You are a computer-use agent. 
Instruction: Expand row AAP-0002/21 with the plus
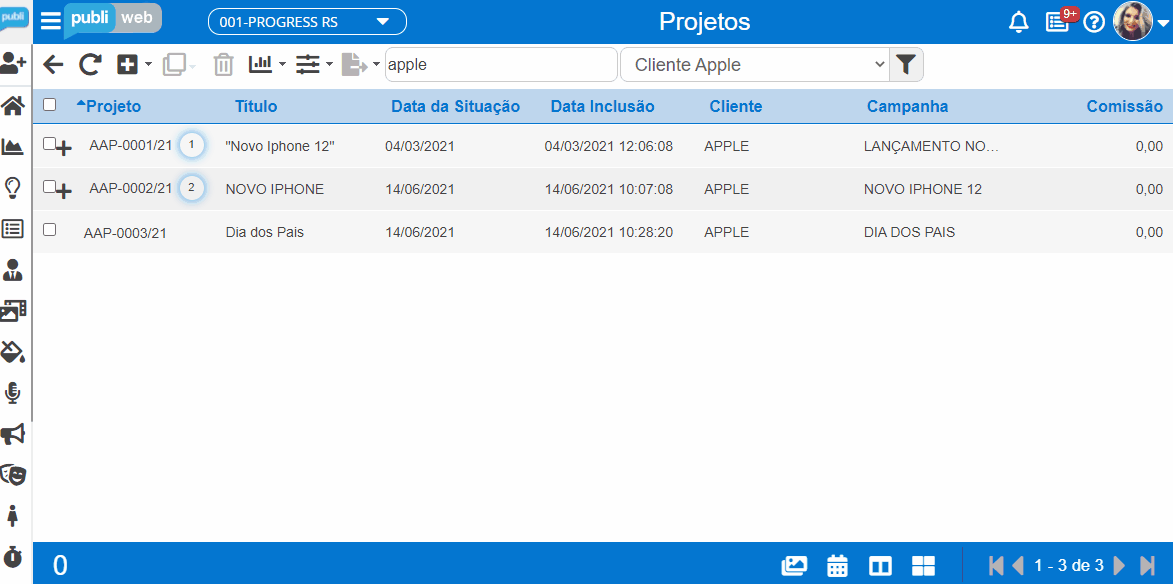64,191
